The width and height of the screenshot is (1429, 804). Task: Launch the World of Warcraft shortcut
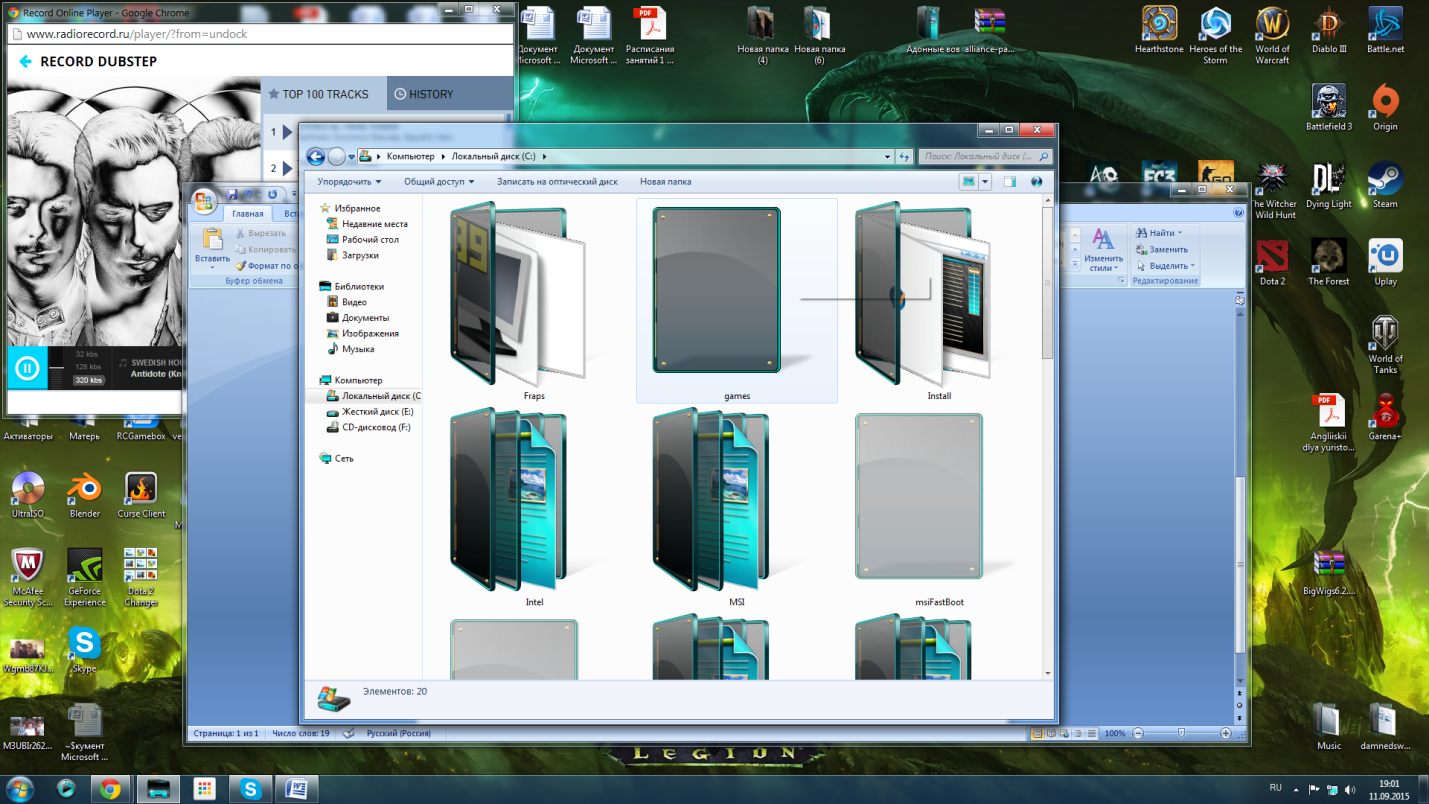(1273, 35)
